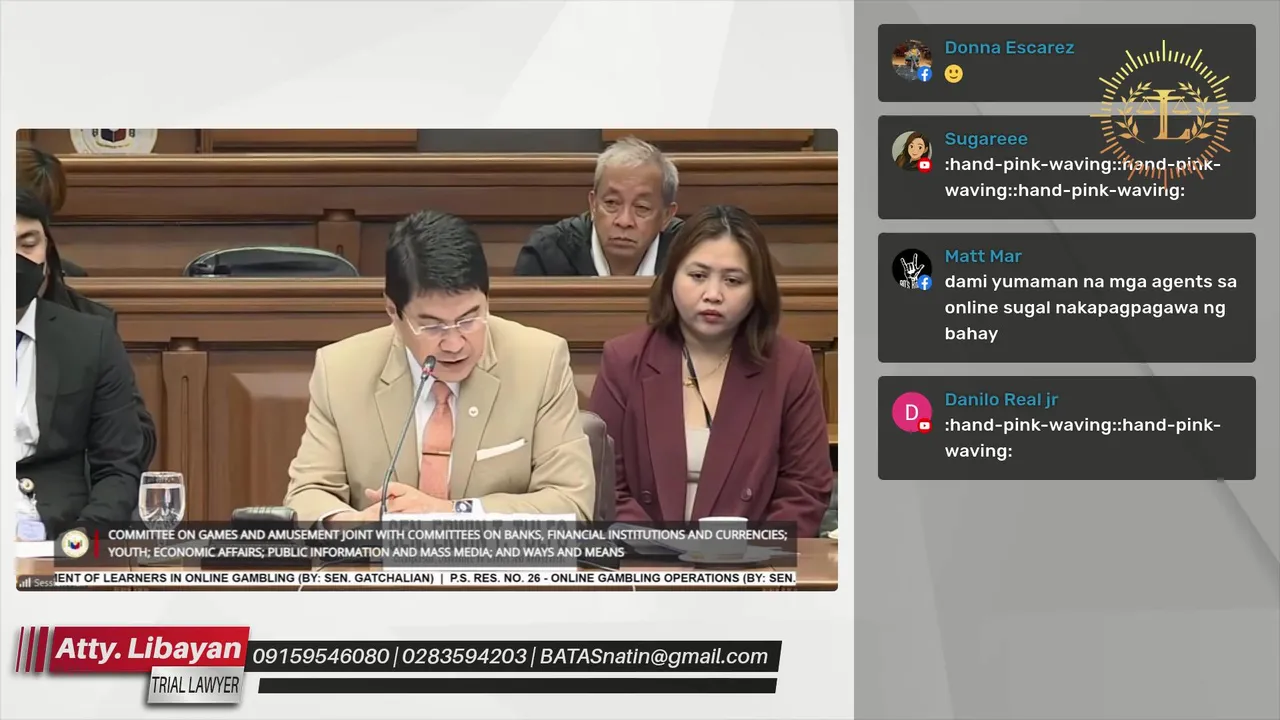
Task: Click Danilo Real jr's 'D' avatar
Action: (x=911, y=412)
